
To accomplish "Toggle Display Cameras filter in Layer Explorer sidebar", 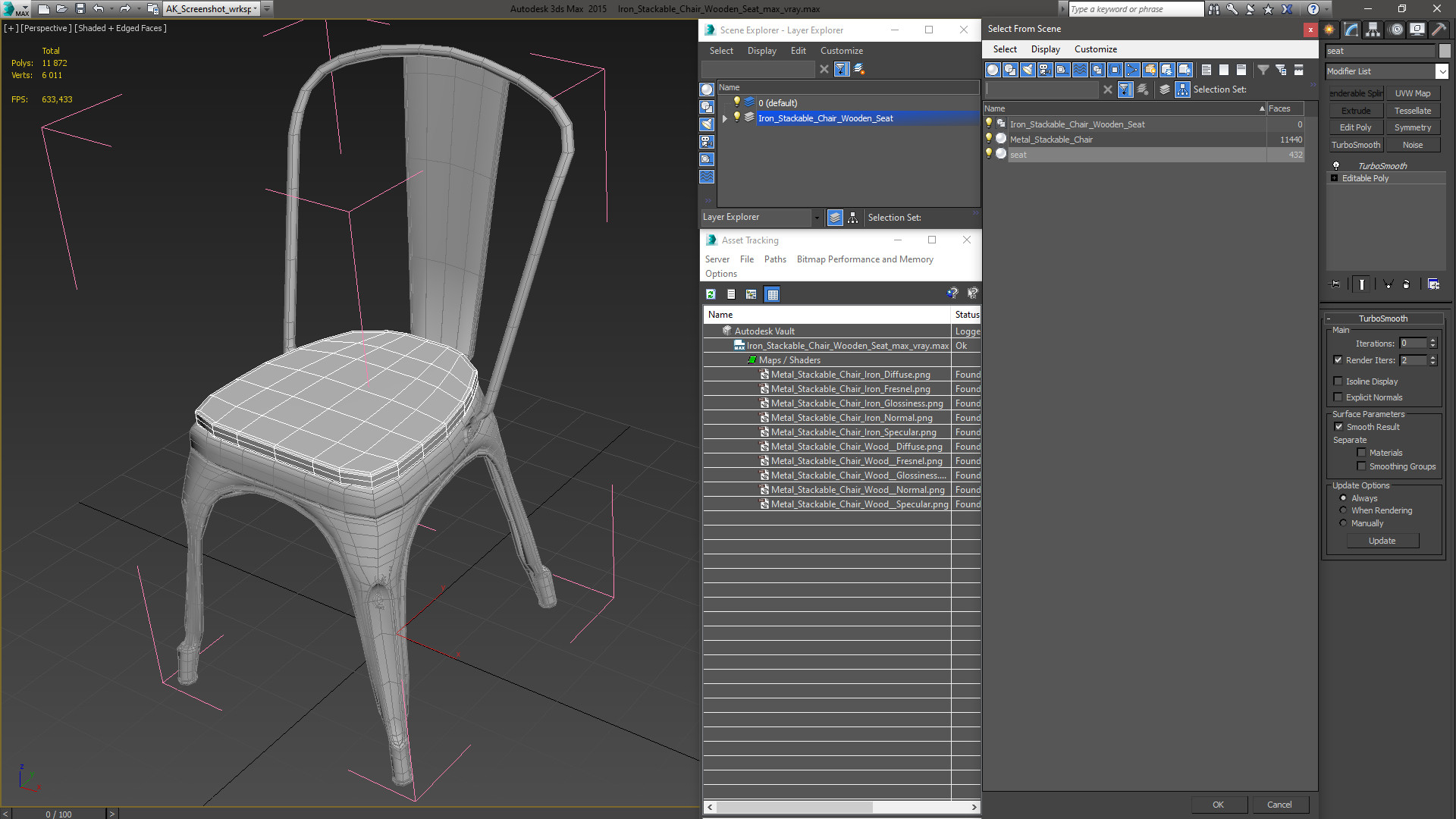I will click(707, 142).
